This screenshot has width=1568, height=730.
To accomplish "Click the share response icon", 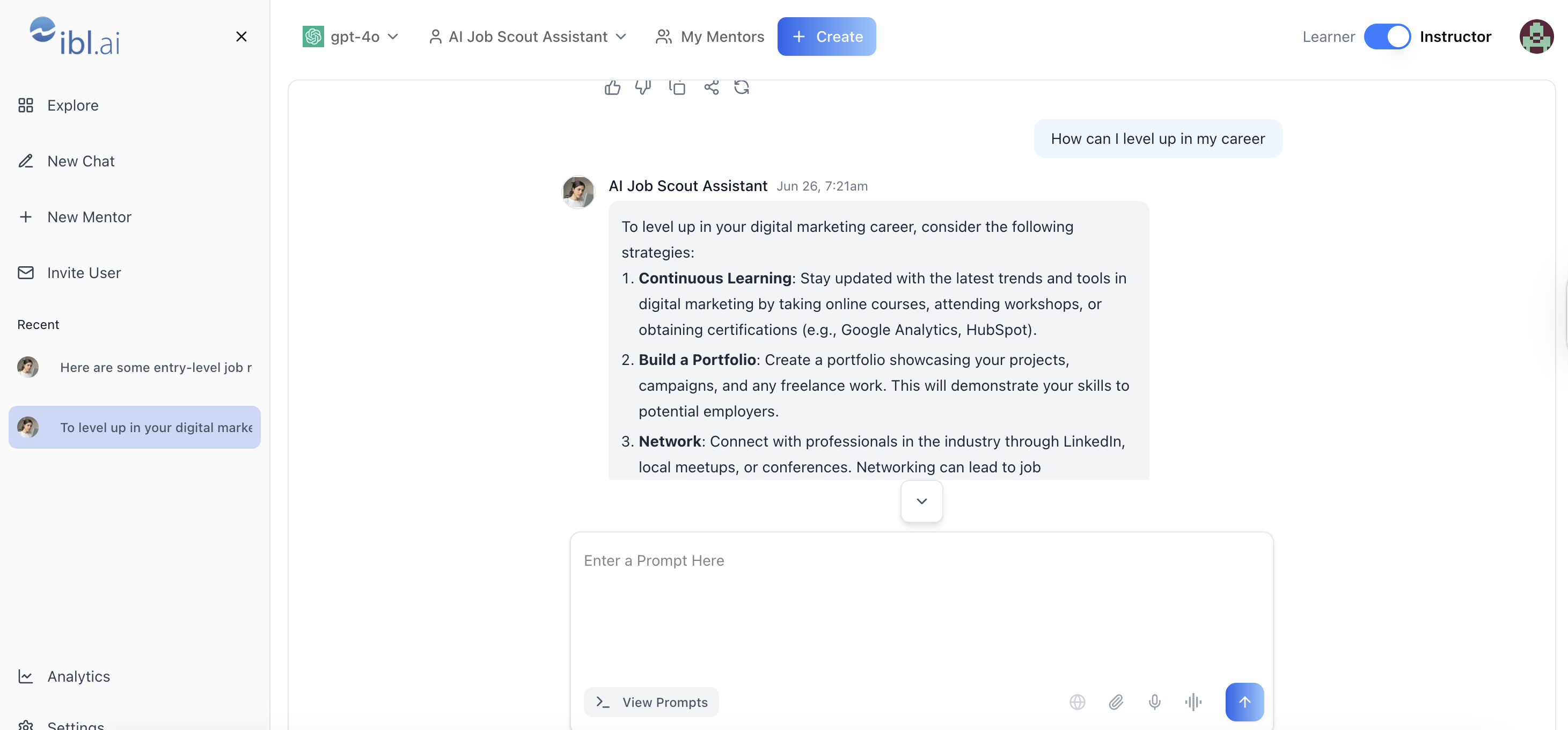I will pos(711,87).
